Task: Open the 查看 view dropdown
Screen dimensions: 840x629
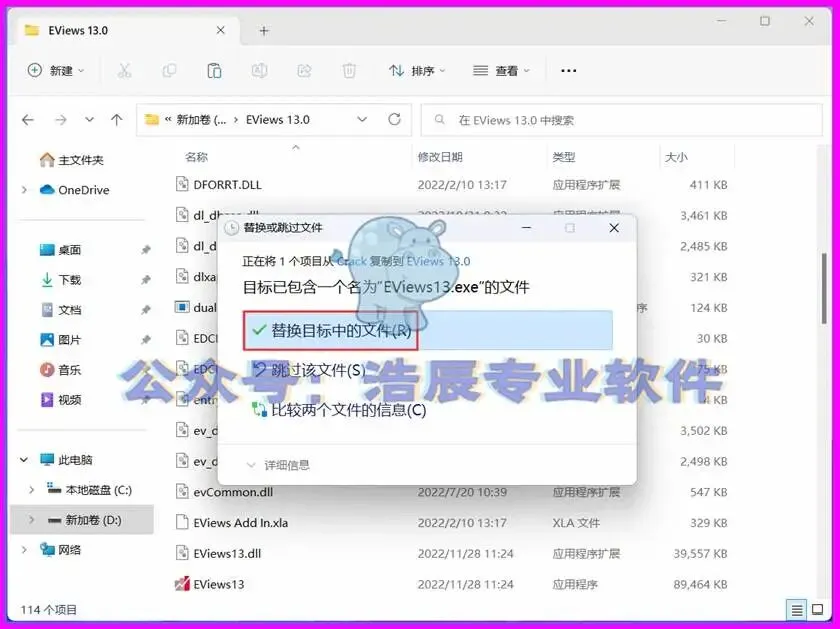Action: (x=501, y=70)
